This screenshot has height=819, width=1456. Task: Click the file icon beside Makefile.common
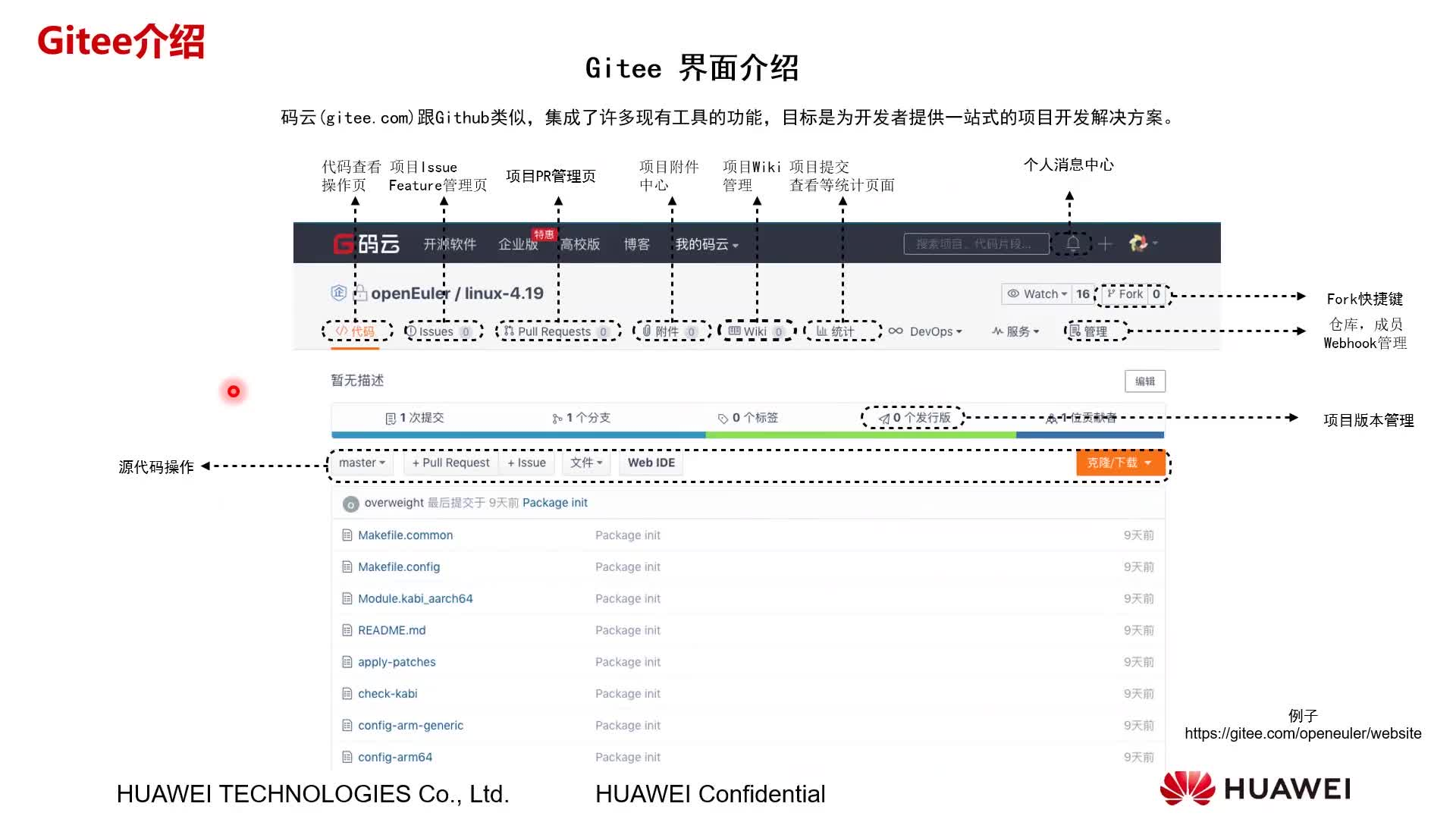(x=347, y=535)
